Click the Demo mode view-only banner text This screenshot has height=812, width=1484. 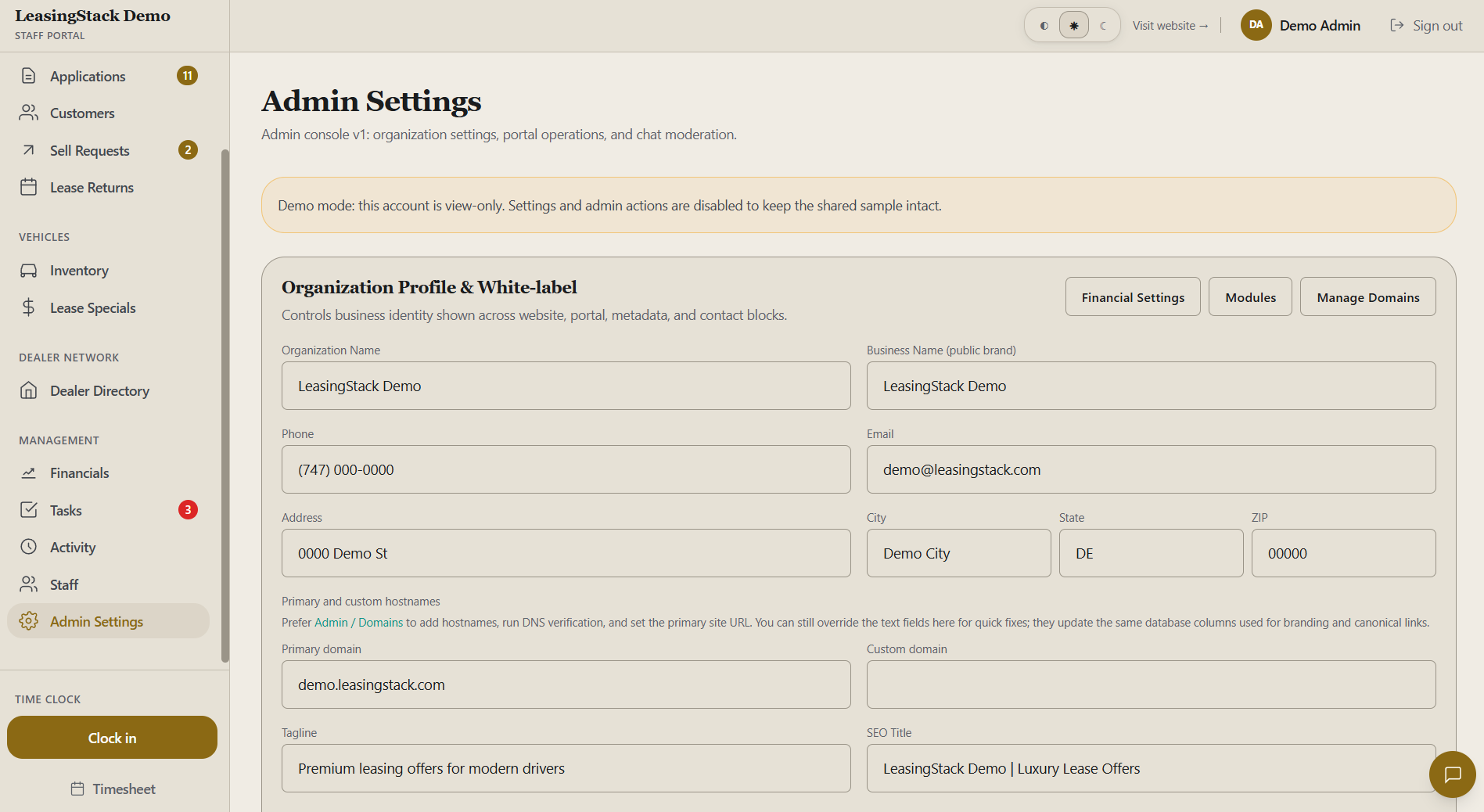click(609, 206)
